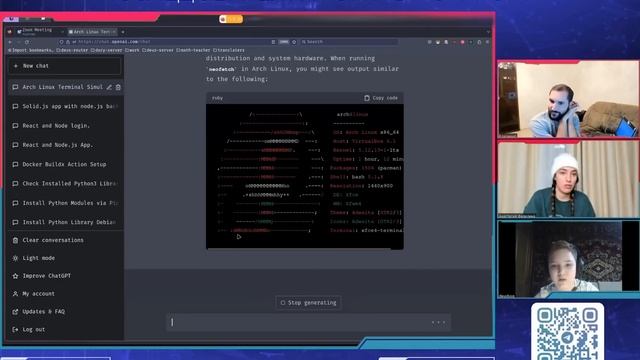
Task: Click the trash icon beside Clear conversations
Action: [x=15, y=240]
